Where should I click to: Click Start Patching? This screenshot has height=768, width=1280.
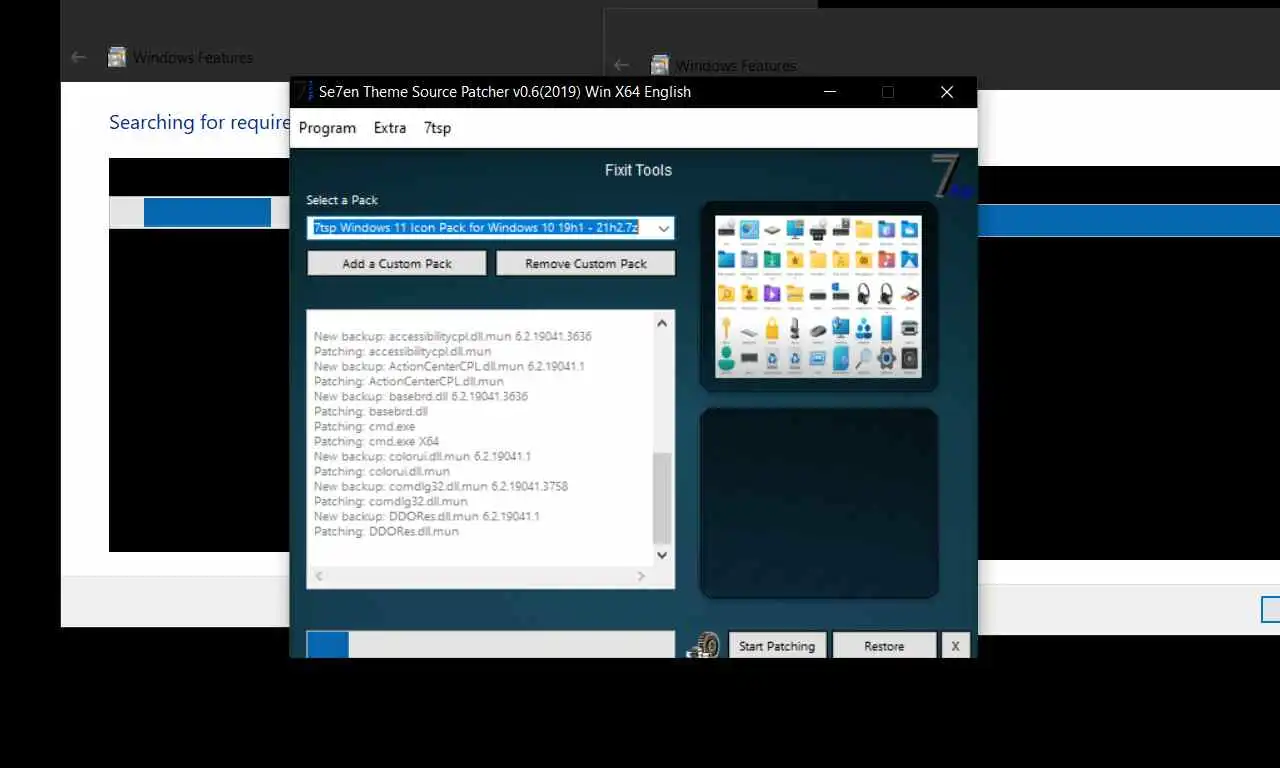pos(777,646)
